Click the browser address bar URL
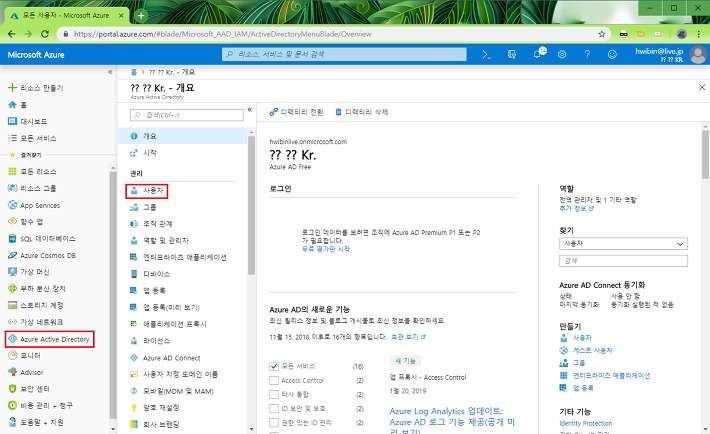 222,34
